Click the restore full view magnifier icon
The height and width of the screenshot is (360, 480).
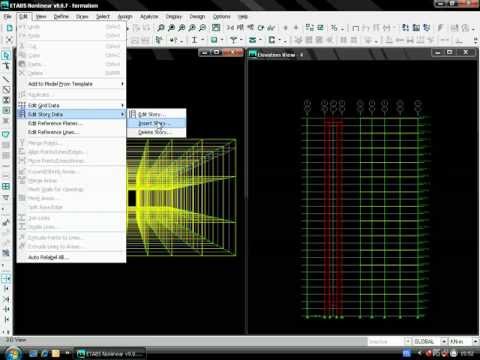tap(171, 28)
